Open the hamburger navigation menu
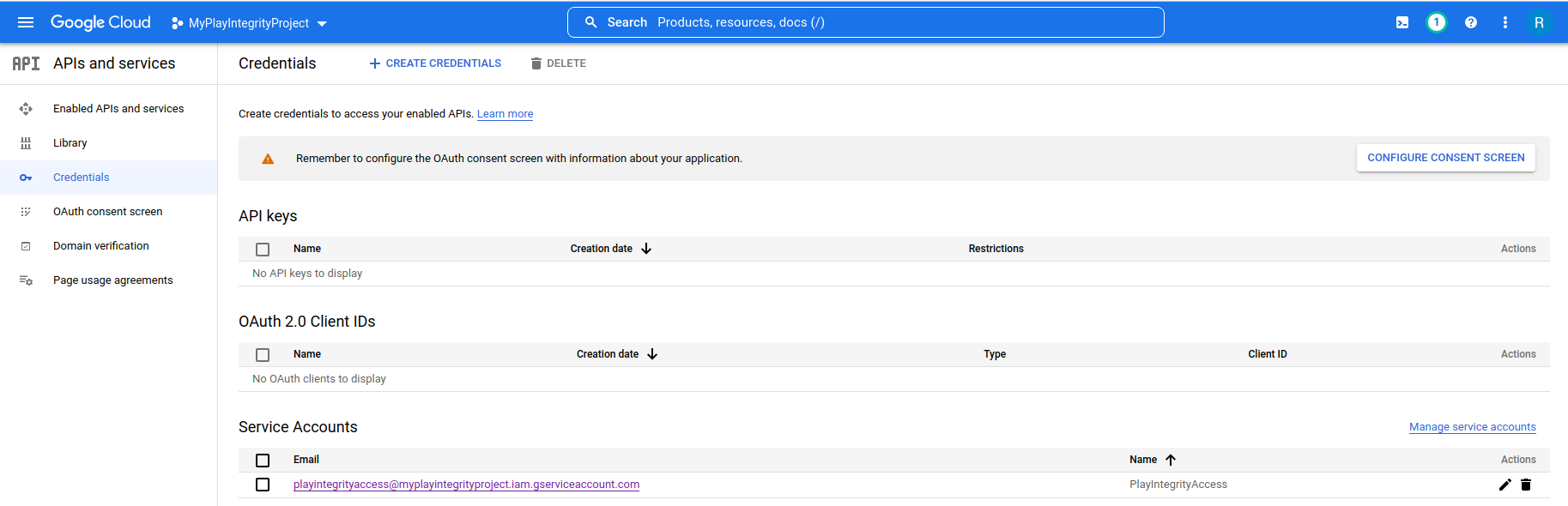 [26, 22]
